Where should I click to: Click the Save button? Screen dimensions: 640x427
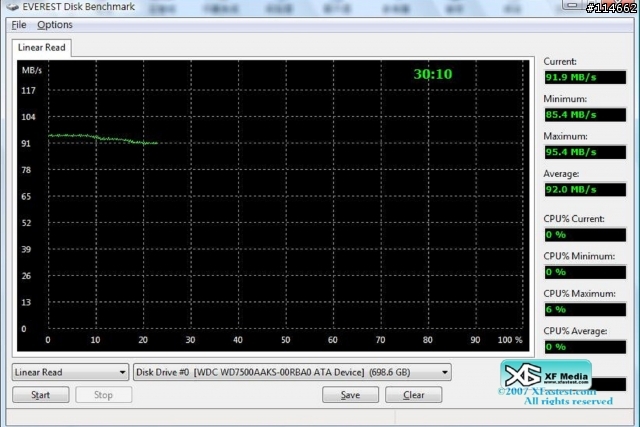pyautogui.click(x=350, y=395)
